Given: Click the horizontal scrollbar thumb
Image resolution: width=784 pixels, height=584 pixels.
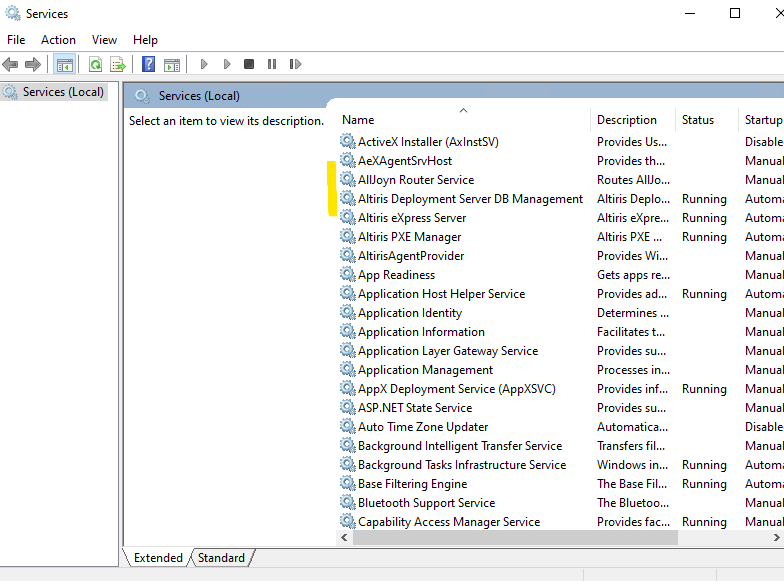Looking at the screenshot, I should (x=515, y=538).
